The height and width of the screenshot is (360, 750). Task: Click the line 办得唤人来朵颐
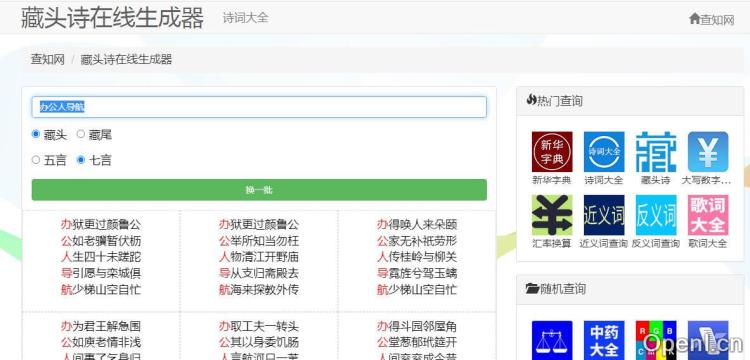[x=417, y=224]
